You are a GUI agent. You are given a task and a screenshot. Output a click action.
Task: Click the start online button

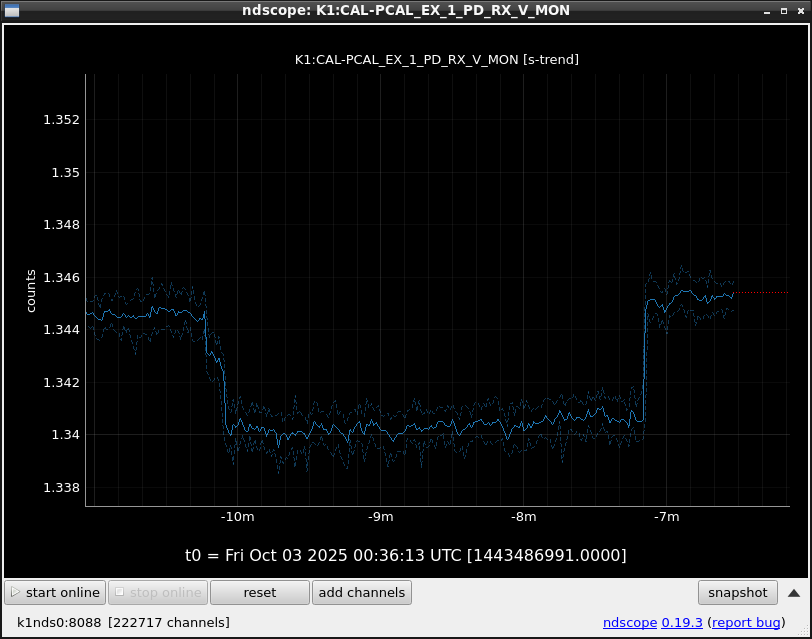(x=56, y=593)
